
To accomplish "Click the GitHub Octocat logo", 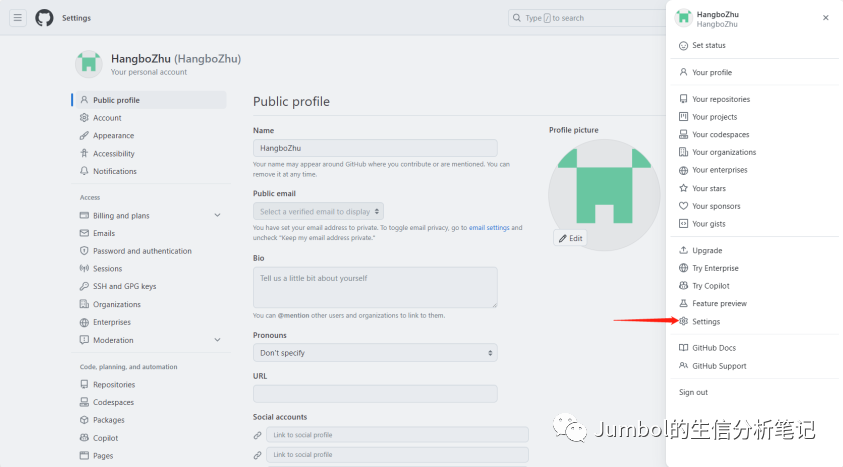I will [44, 18].
